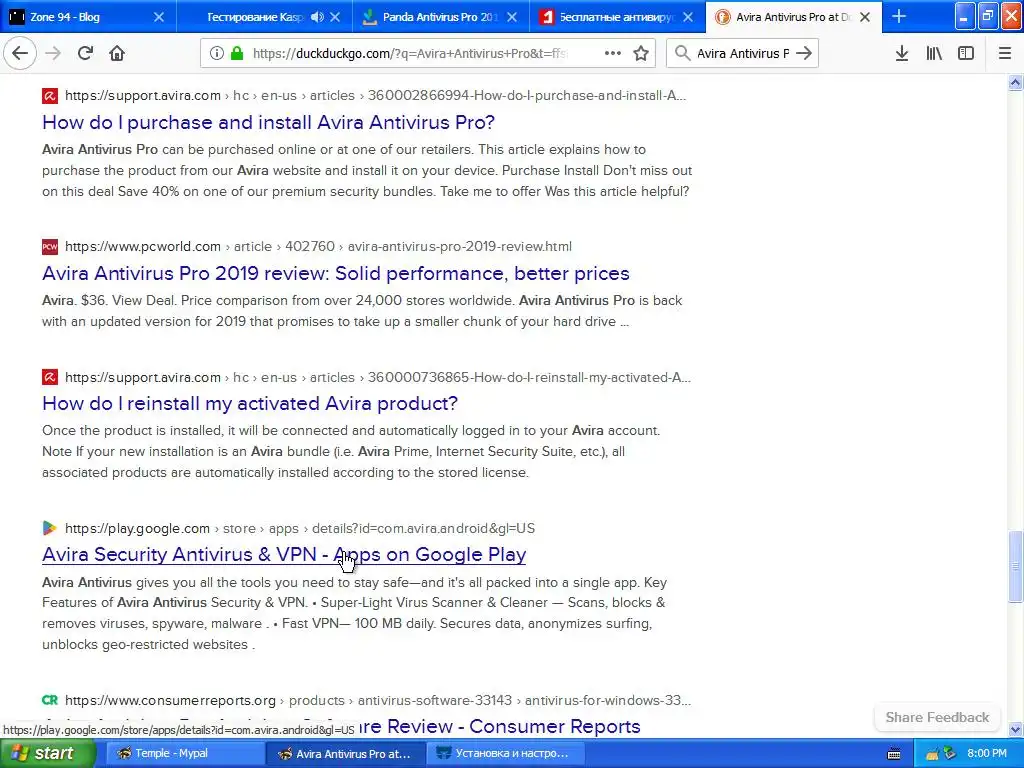Open the downloads panel
The image size is (1024, 768).
(x=901, y=54)
